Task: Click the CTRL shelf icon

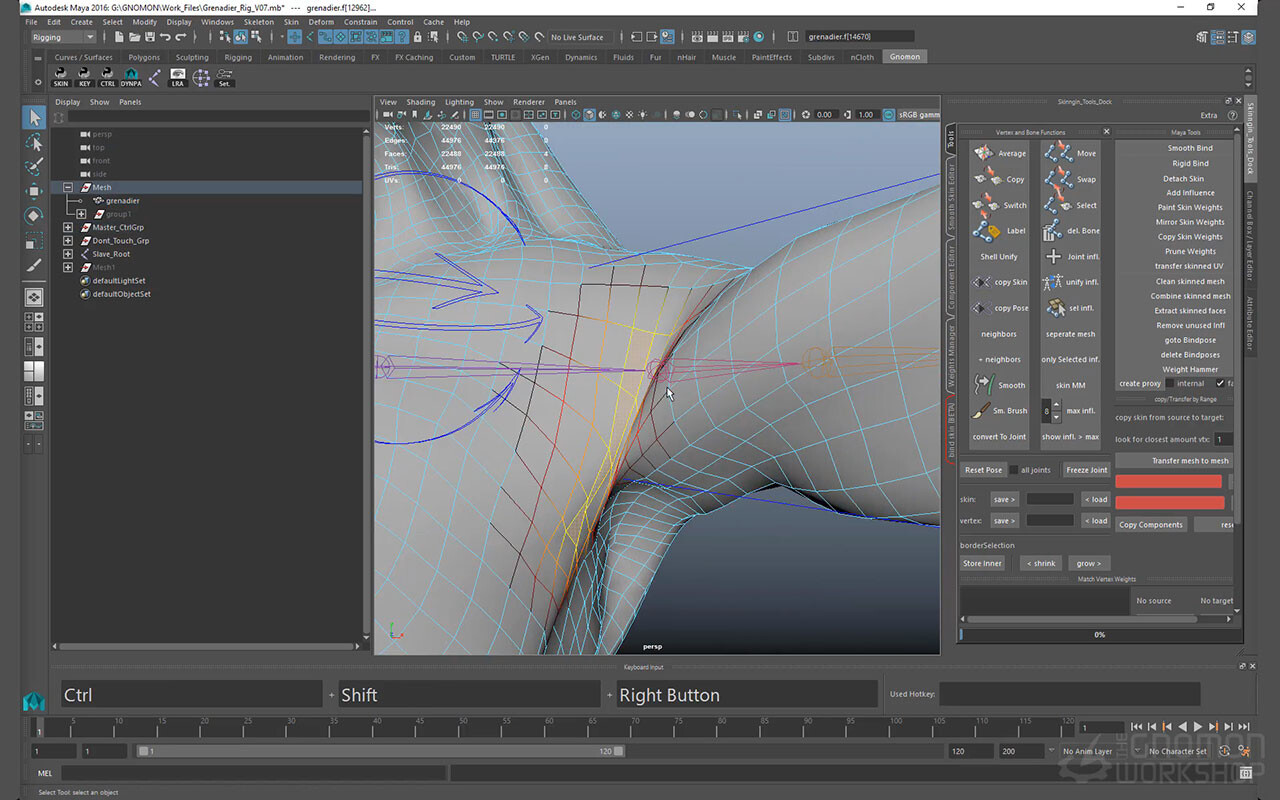Action: pos(108,77)
